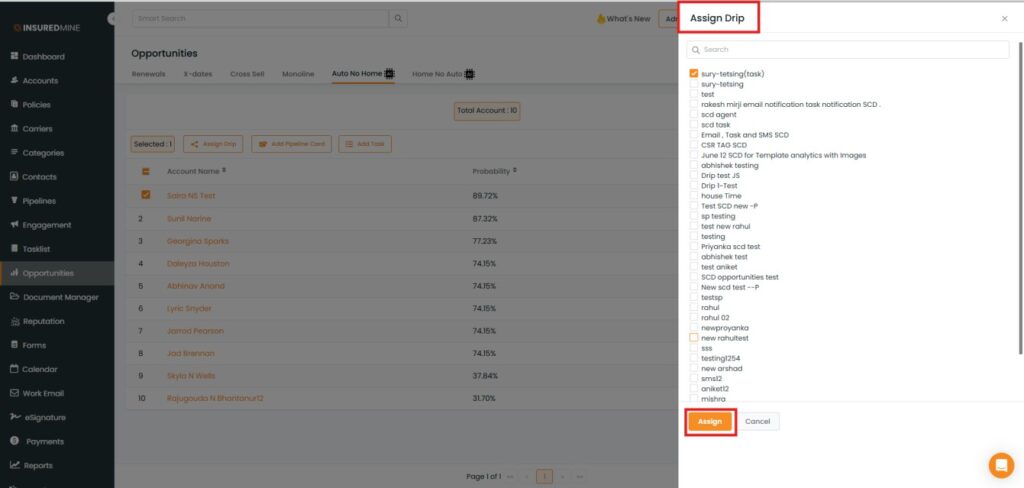Click the Policies icon in sidebar
Viewport: 1024px width, 488px height.
point(14,105)
